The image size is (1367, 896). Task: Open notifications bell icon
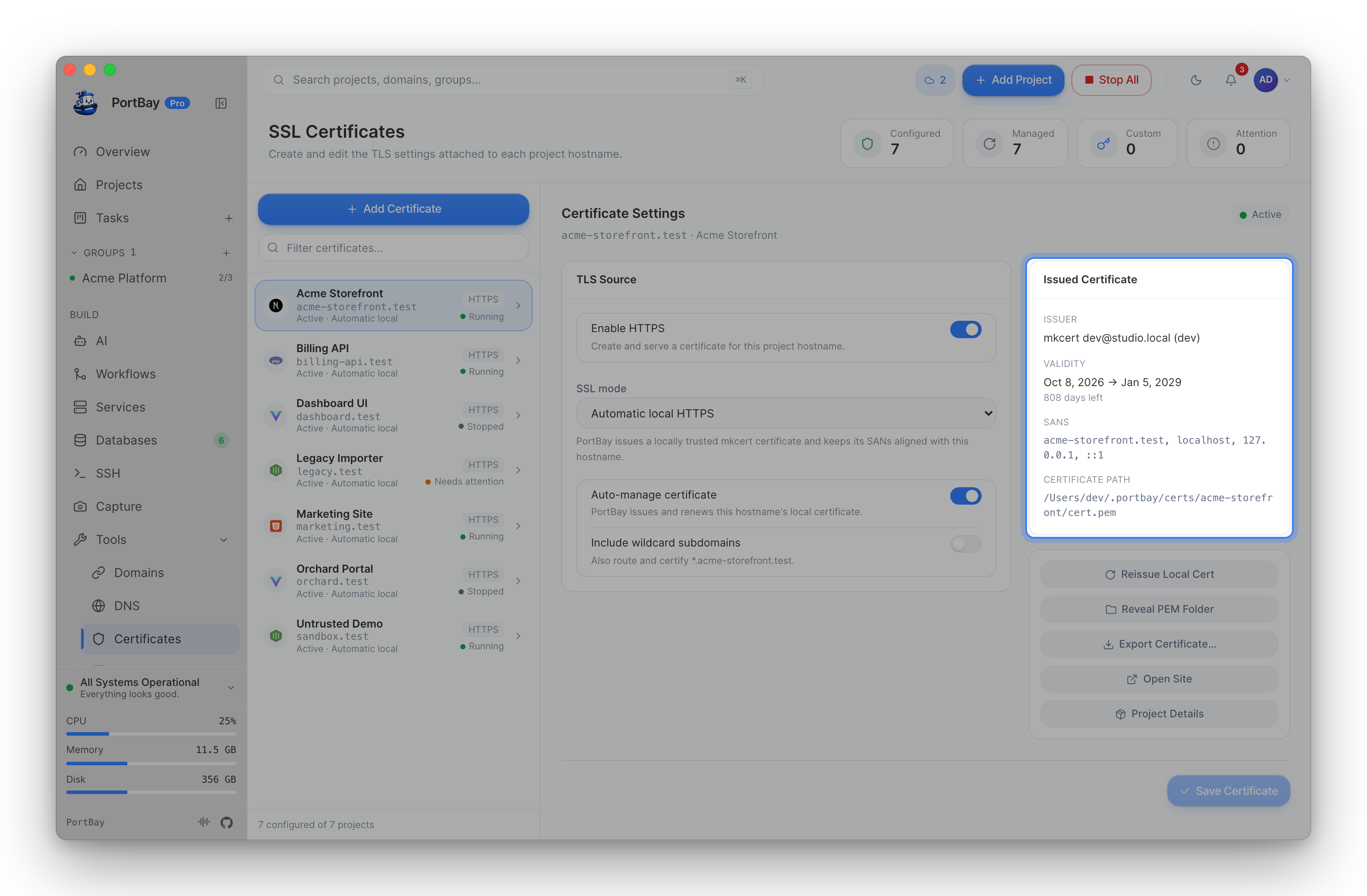click(1231, 80)
